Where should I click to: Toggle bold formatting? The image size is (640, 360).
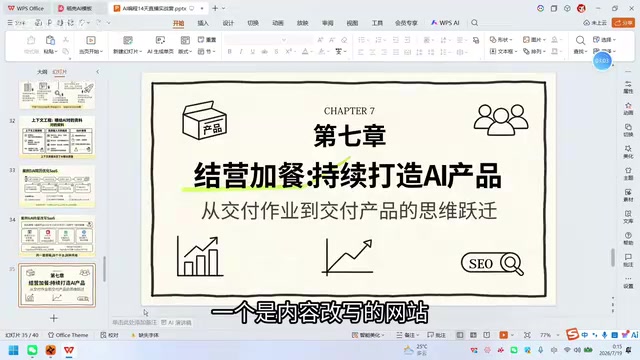pyautogui.click(x=229, y=51)
